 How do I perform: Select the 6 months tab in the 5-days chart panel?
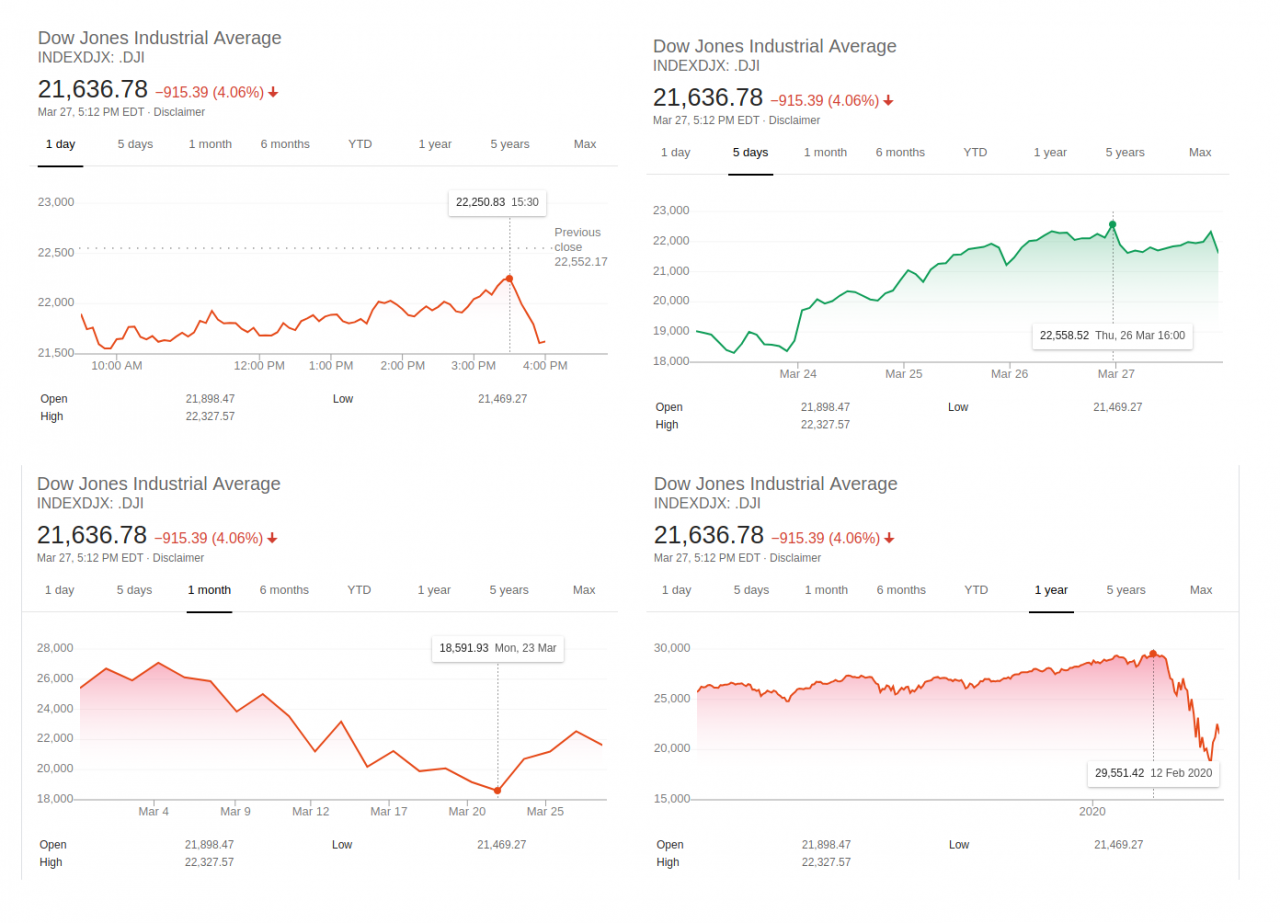[x=900, y=152]
